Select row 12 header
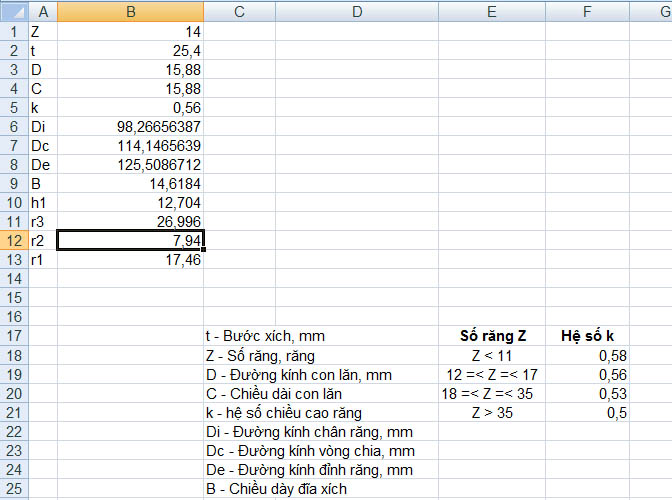Screen dimensions: 672x500 pos(14,240)
